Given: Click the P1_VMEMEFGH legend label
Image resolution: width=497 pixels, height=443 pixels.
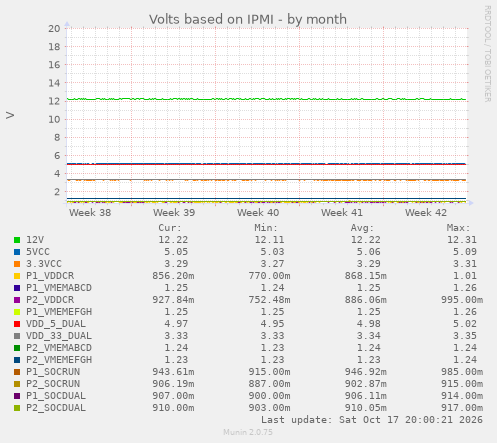Looking at the screenshot, I should [x=59, y=312].
